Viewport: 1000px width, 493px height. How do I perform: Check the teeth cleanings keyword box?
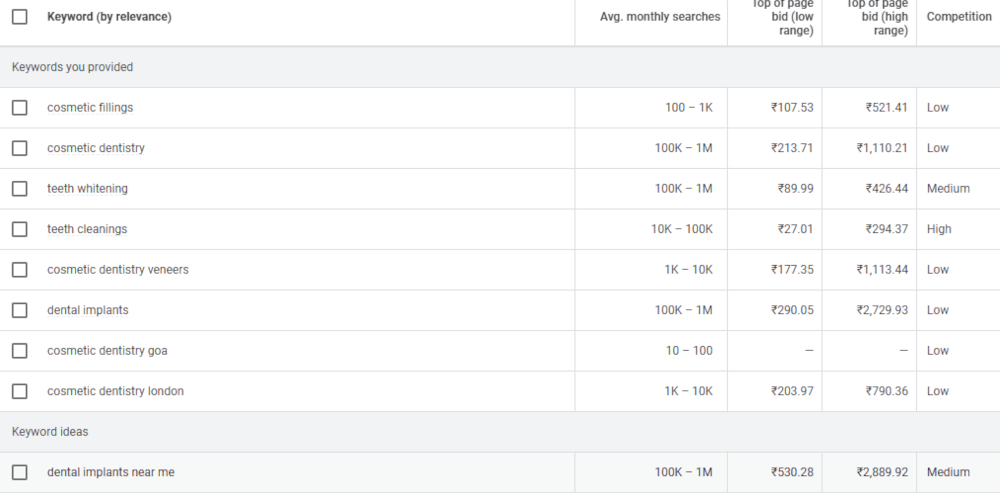click(x=19, y=229)
